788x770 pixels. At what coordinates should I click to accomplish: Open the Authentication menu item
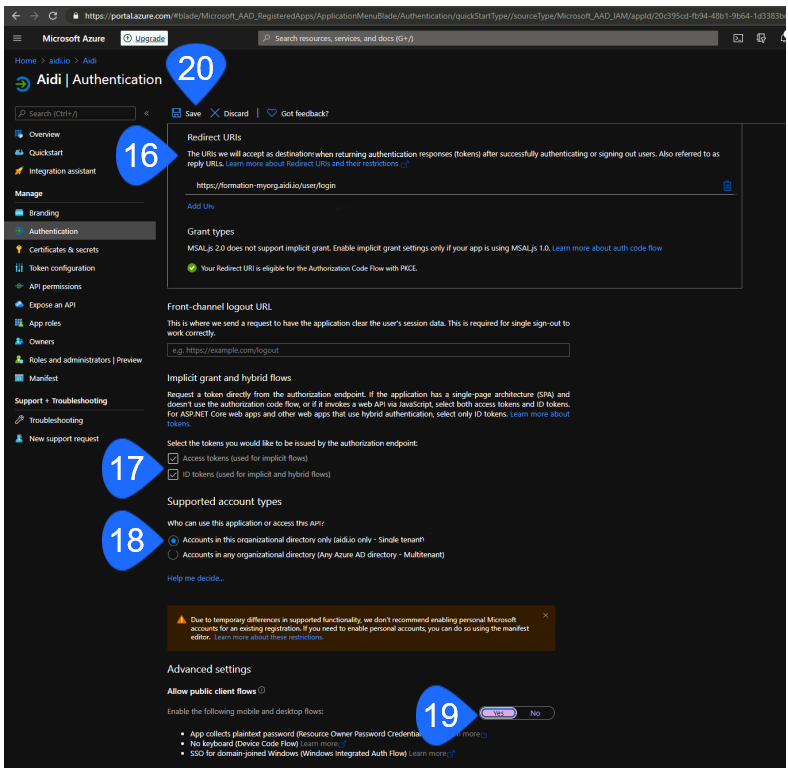[80, 231]
